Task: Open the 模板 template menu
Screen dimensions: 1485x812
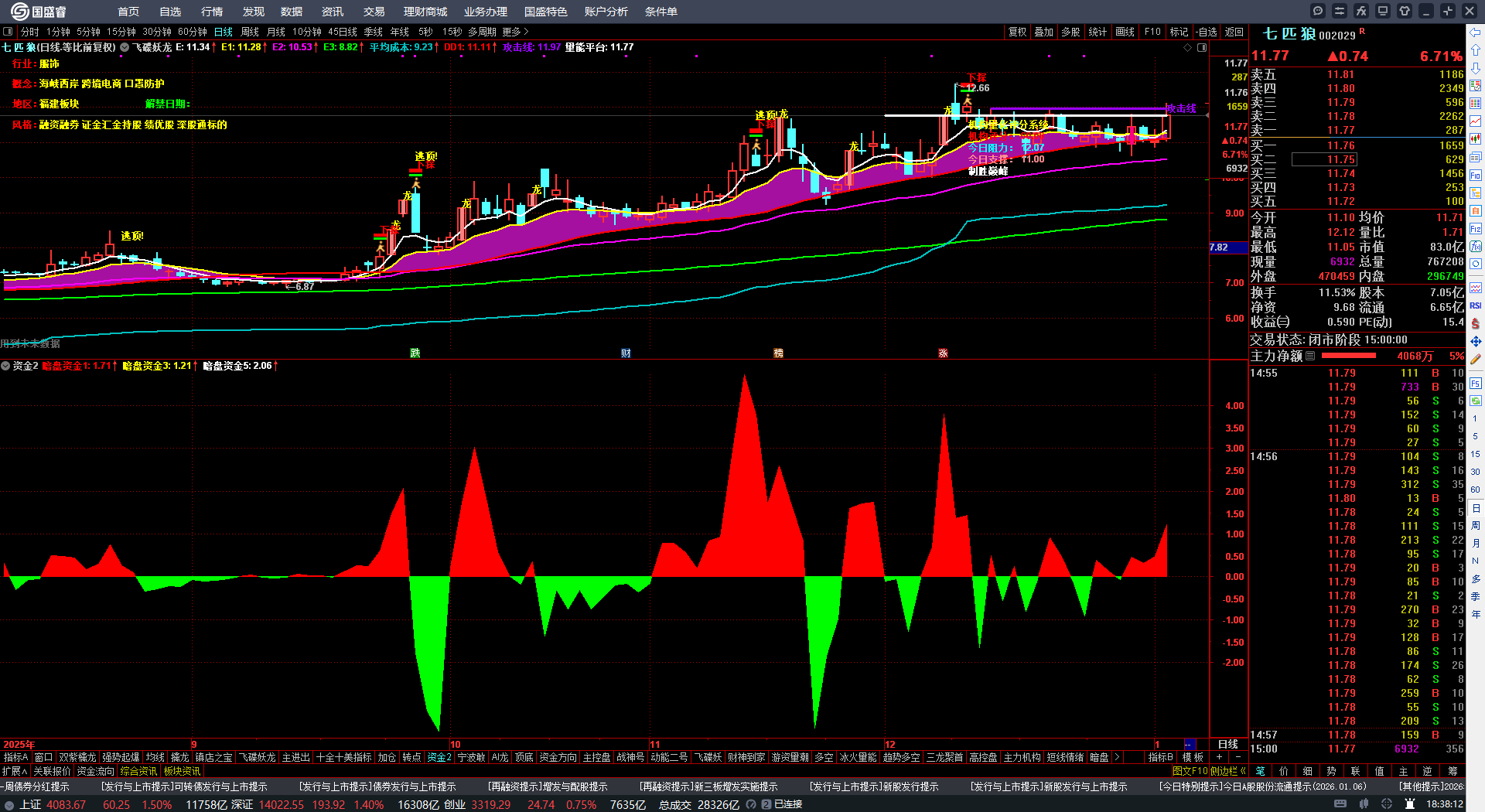Action: [x=1193, y=757]
